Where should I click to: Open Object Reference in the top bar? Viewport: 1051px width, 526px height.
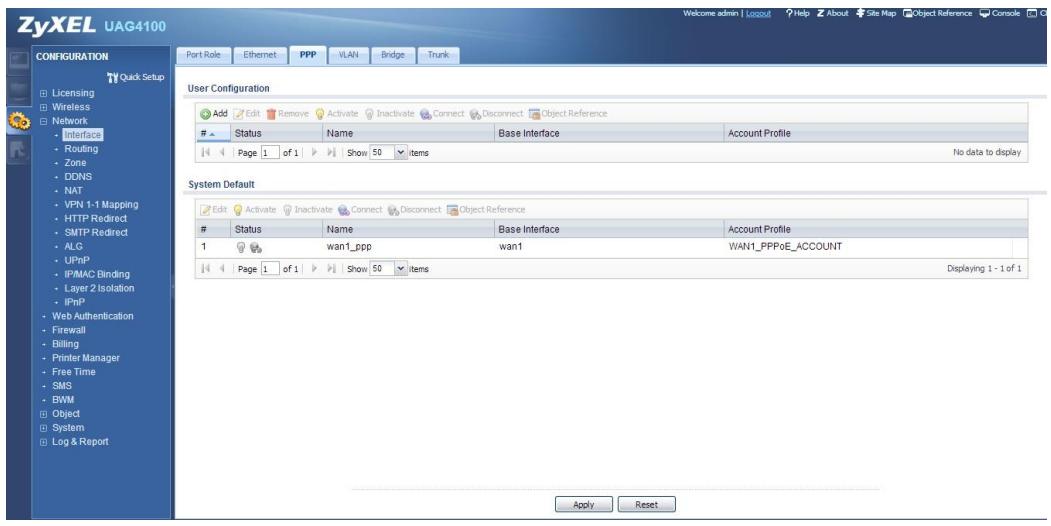pos(938,13)
